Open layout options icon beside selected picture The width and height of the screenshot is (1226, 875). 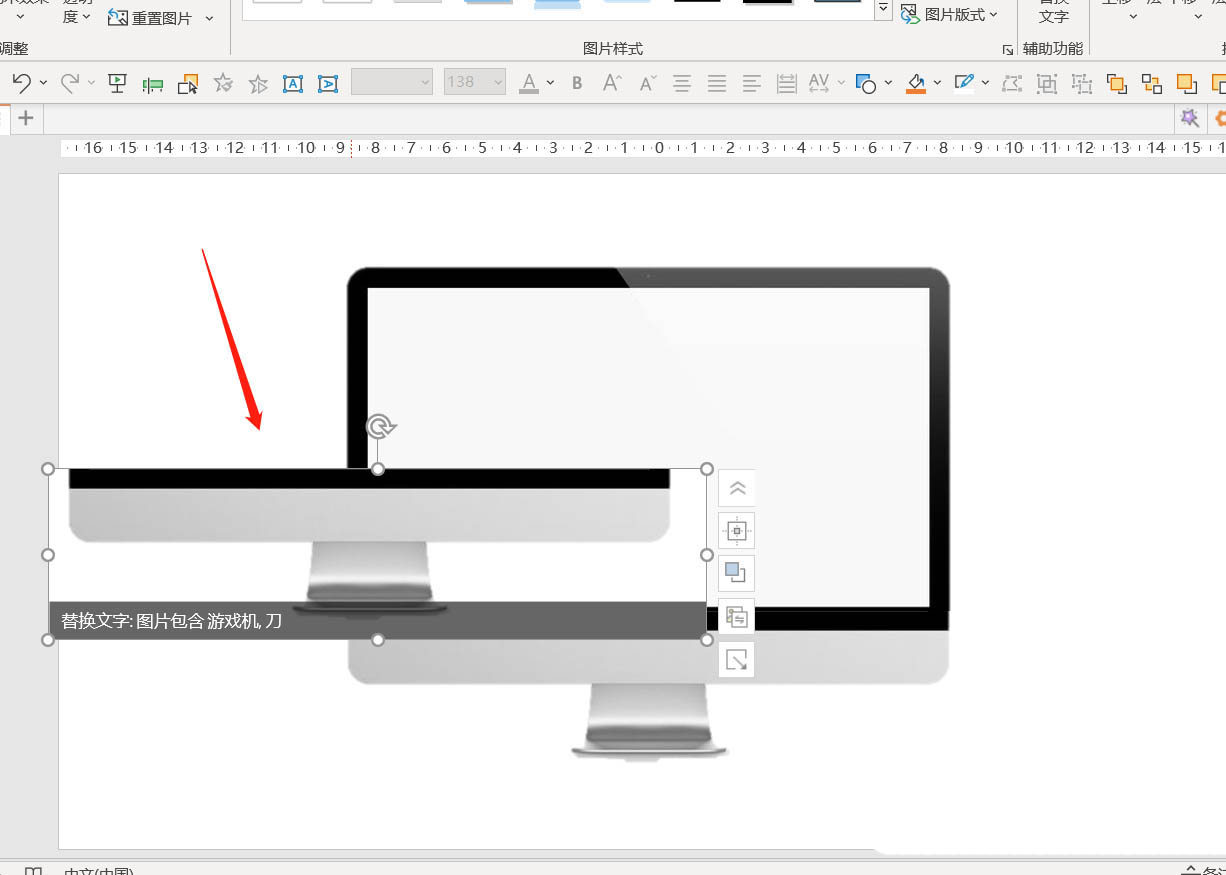click(x=737, y=531)
